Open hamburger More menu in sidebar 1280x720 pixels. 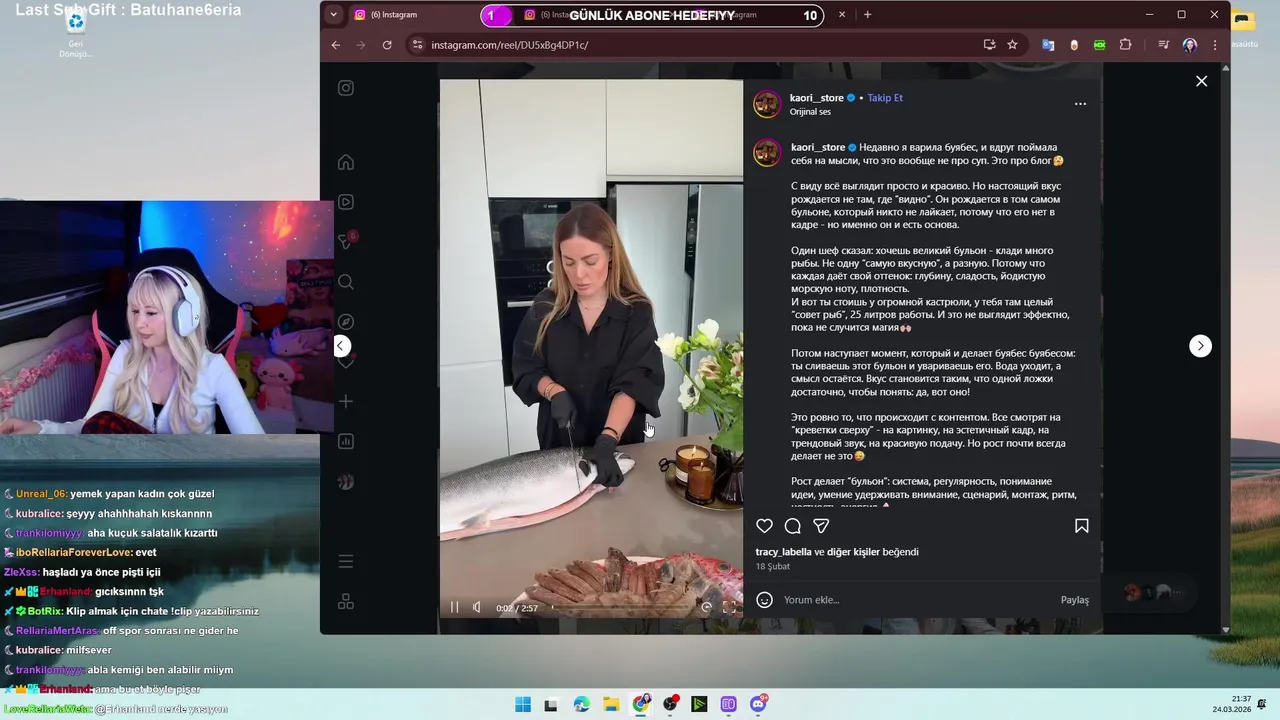click(x=346, y=561)
